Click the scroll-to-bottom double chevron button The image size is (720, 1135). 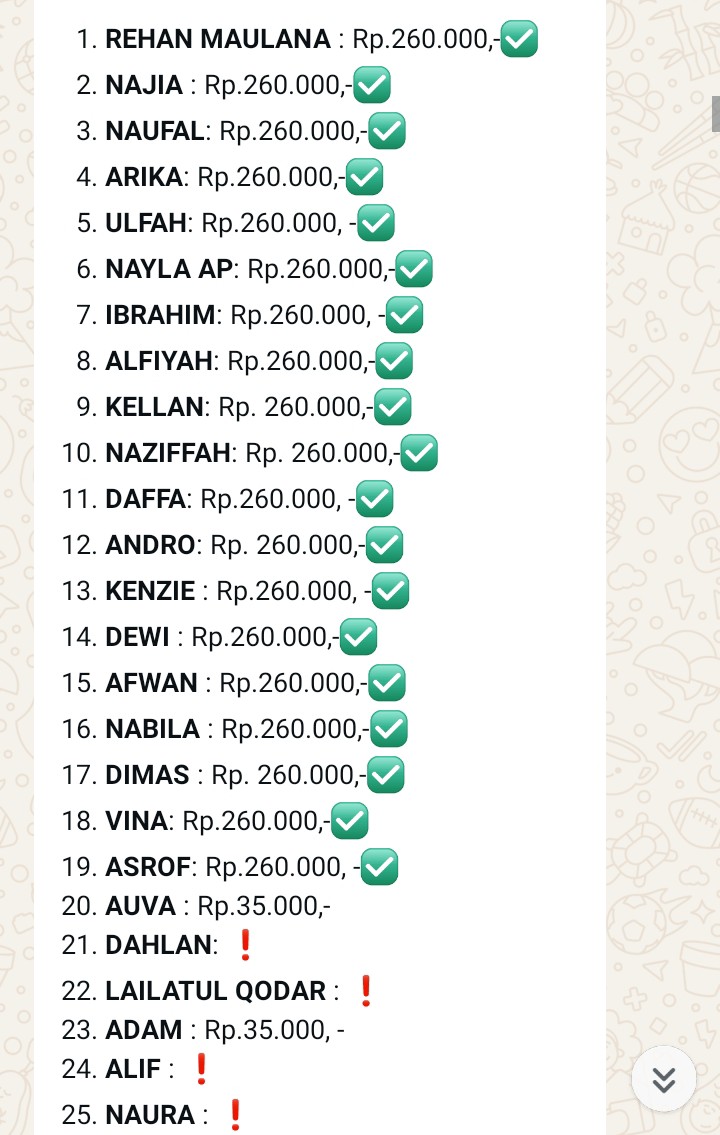click(x=664, y=1079)
